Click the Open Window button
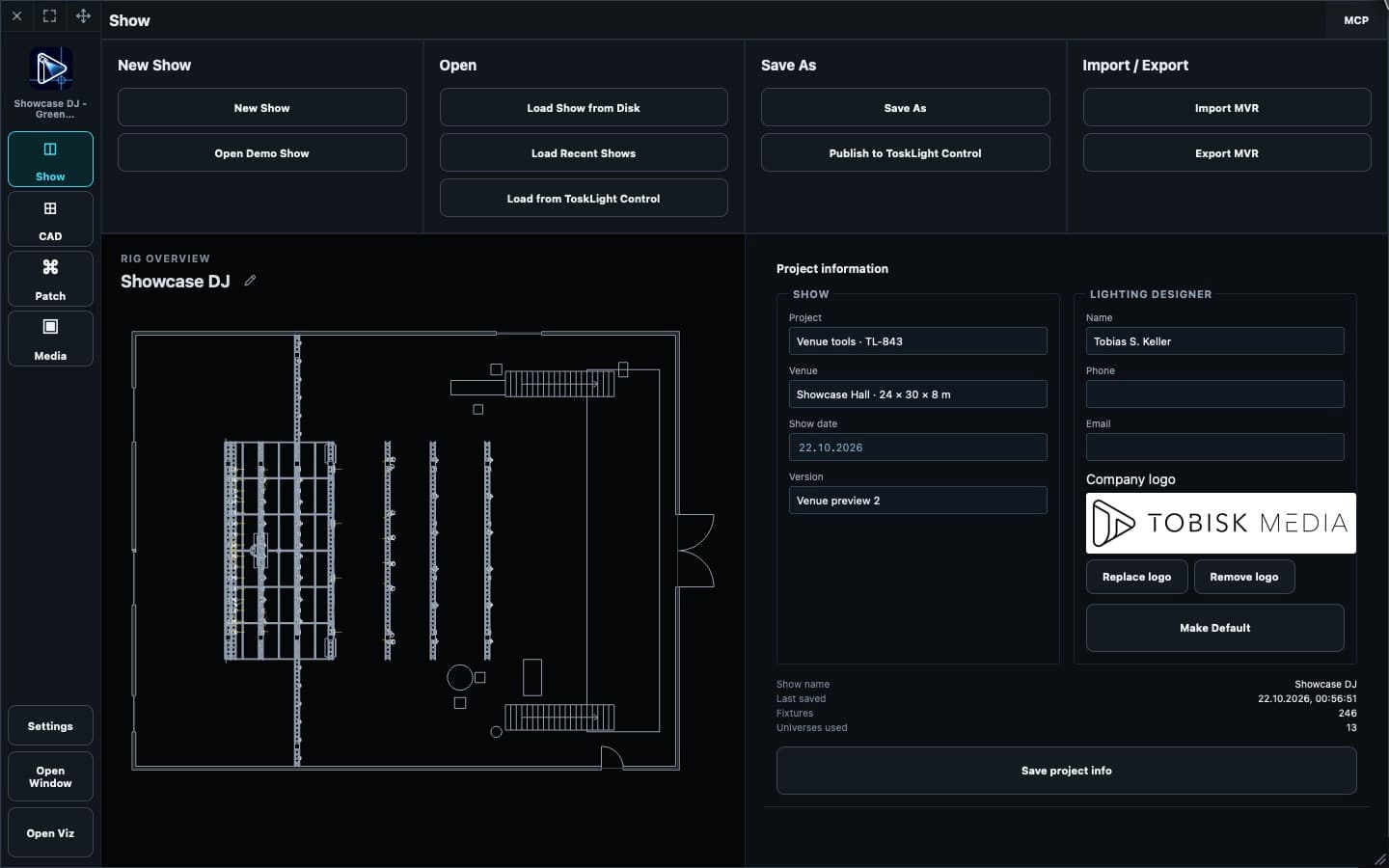 [x=50, y=776]
